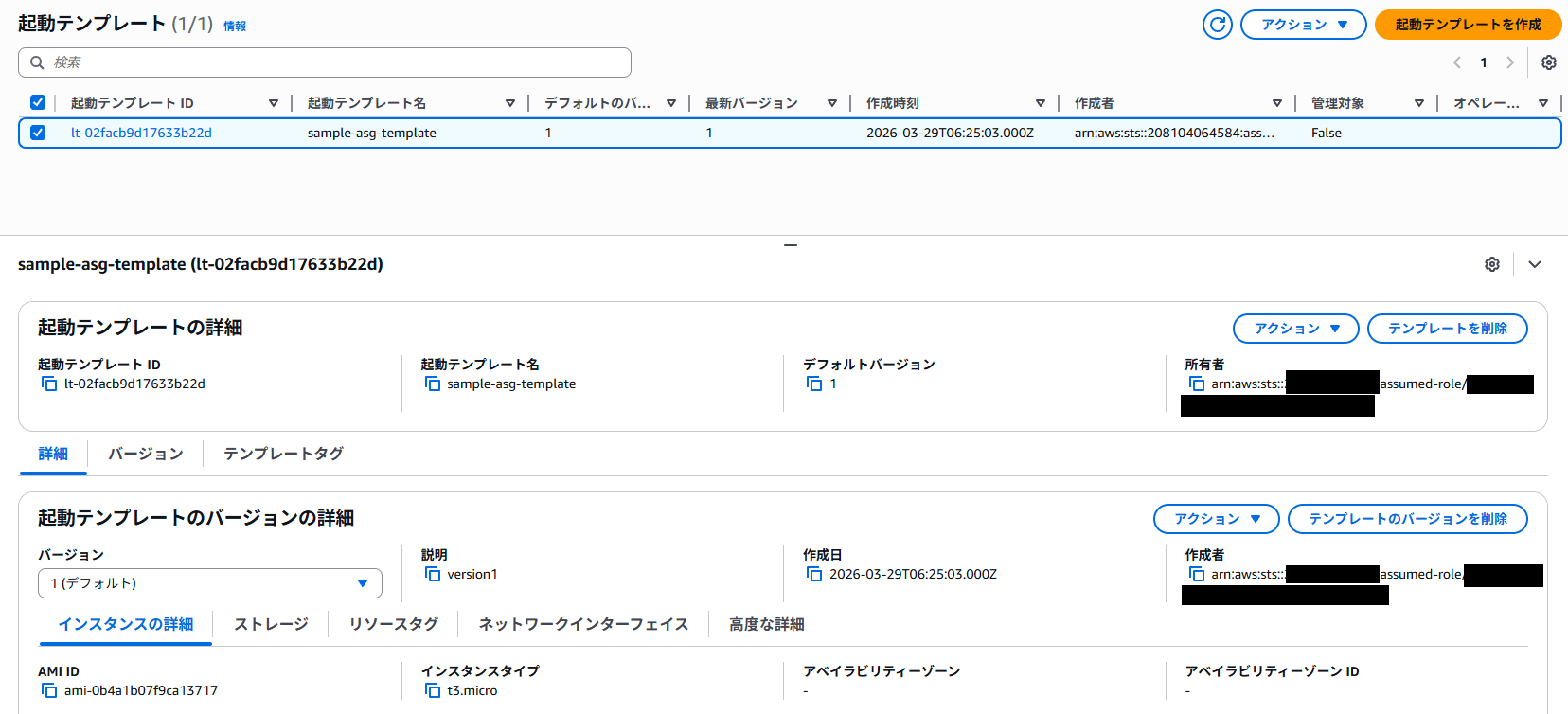1568x714 pixels.
Task: Copy the version creation date value
Action: tap(814, 575)
